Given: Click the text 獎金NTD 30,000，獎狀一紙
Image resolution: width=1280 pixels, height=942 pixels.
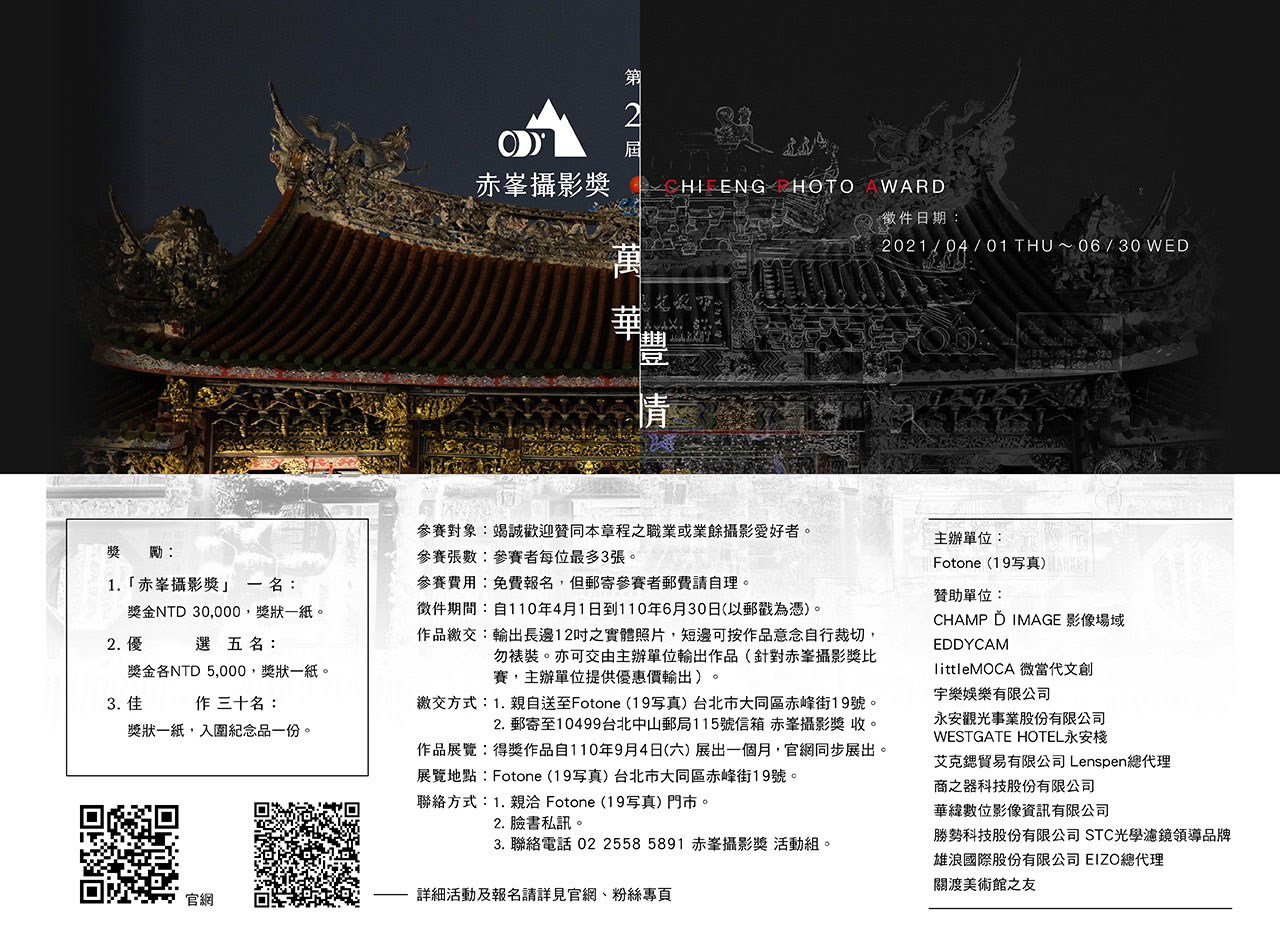Looking at the screenshot, I should click(226, 611).
